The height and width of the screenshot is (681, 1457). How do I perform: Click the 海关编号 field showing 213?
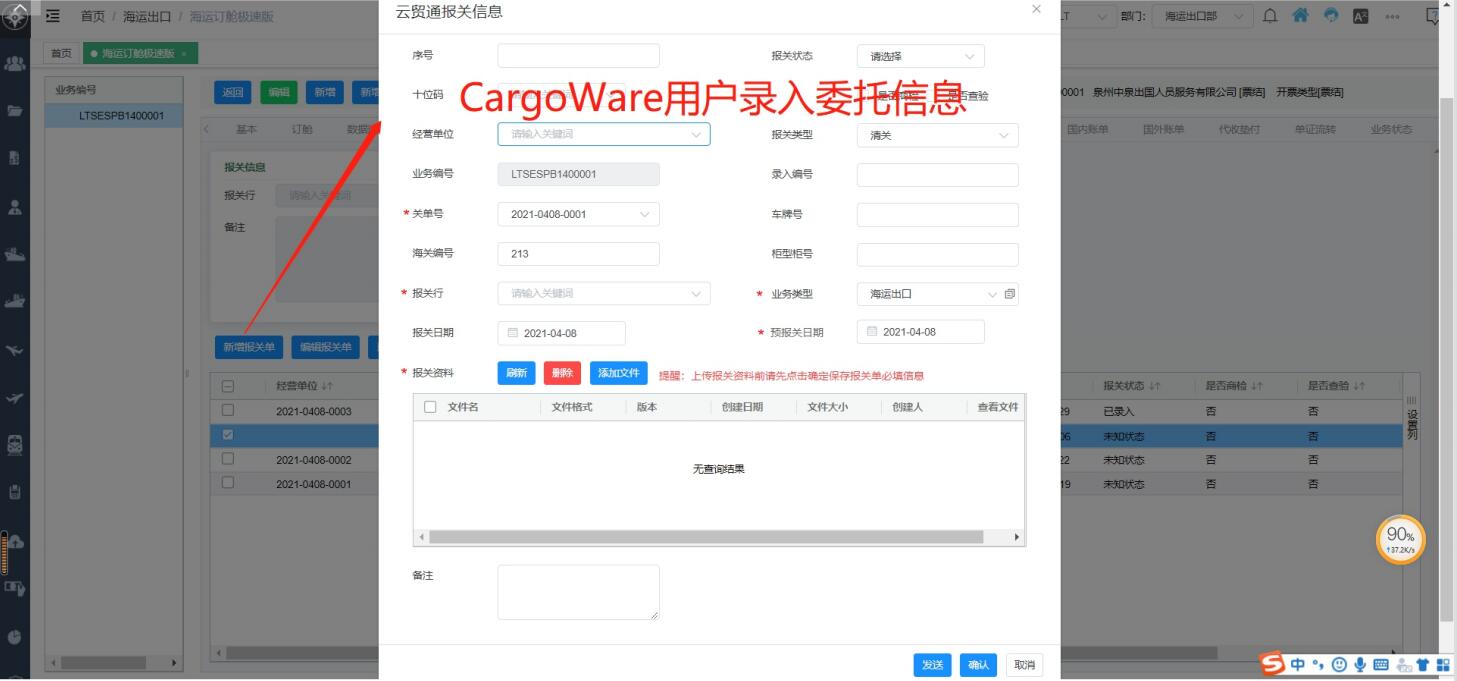pyautogui.click(x=578, y=254)
